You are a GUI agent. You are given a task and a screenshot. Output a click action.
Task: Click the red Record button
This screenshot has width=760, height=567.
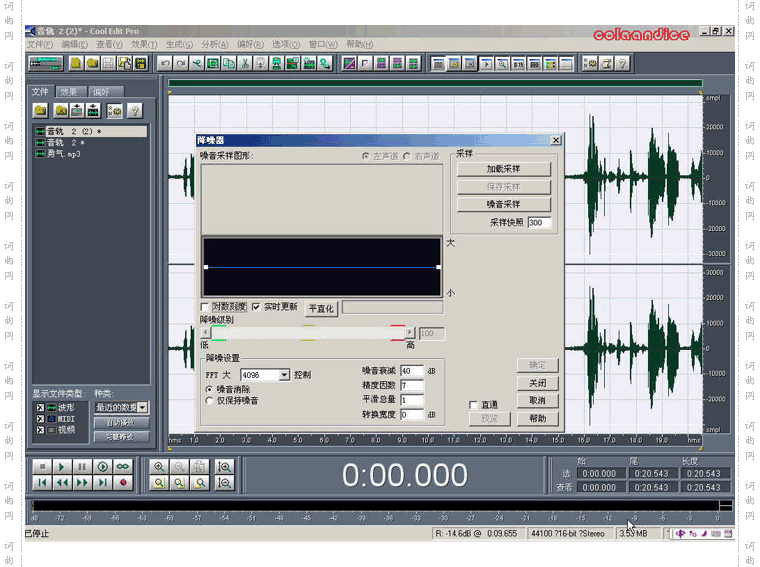123,483
